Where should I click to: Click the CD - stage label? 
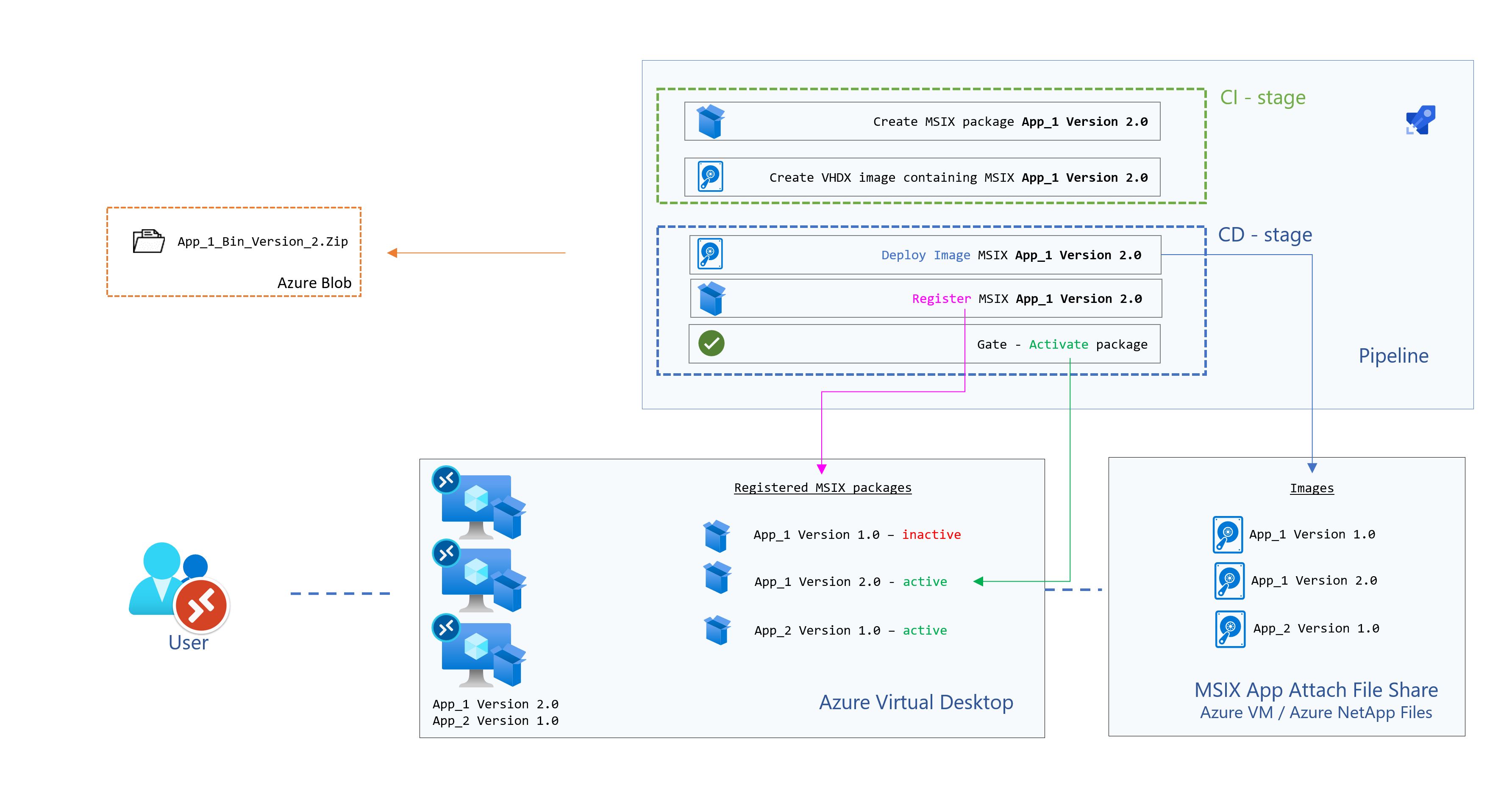(1265, 235)
